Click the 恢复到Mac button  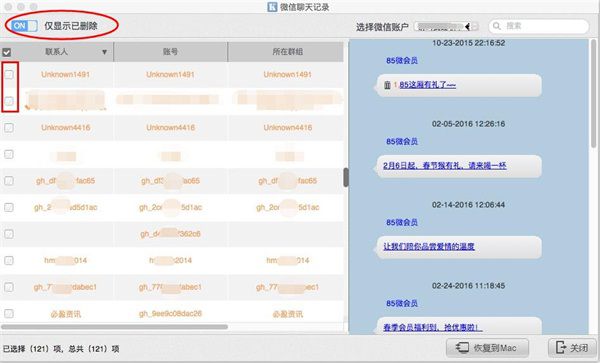(x=487, y=348)
